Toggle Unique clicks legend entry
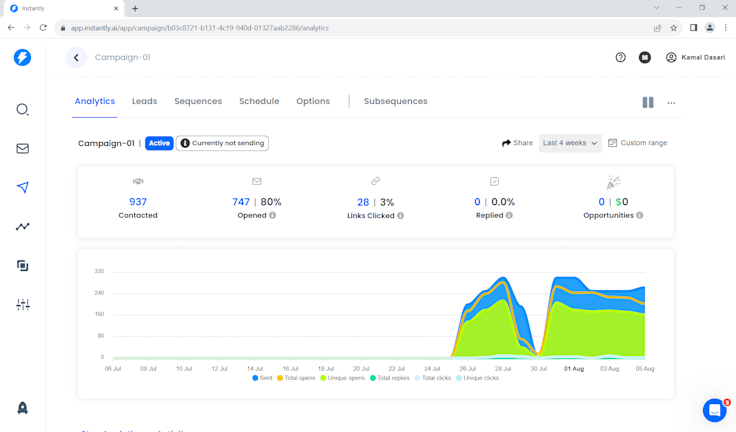Viewport: 736px width, 432px height. [477, 378]
